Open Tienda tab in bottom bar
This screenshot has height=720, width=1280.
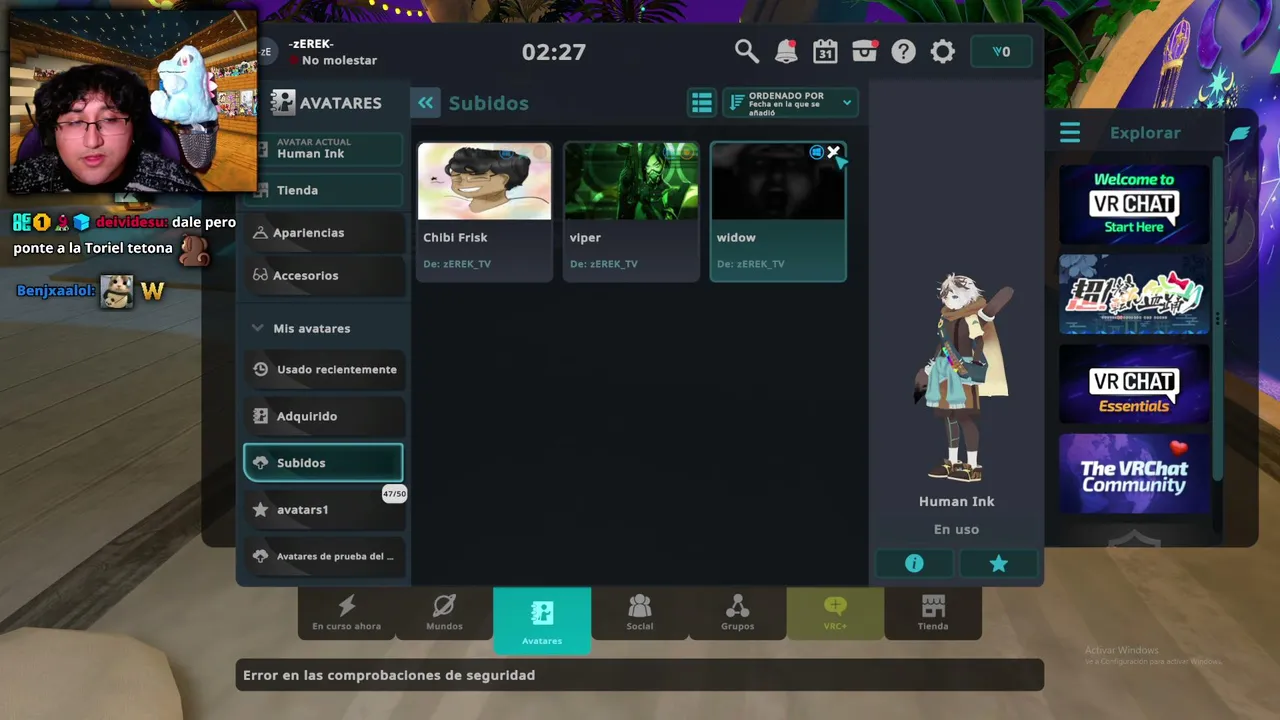click(x=933, y=613)
